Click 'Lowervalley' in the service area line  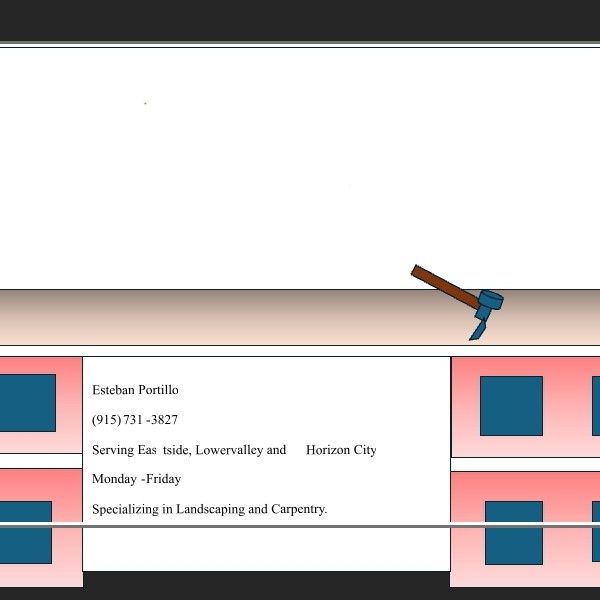229,450
